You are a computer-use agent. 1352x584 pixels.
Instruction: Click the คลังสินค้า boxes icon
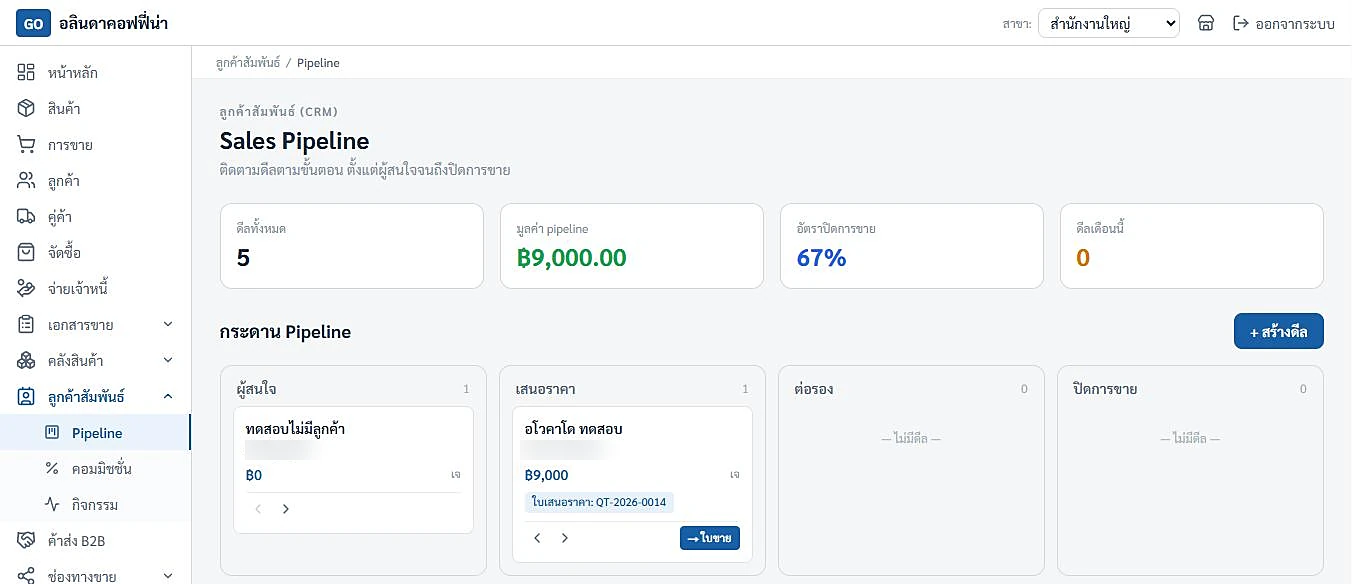26,361
